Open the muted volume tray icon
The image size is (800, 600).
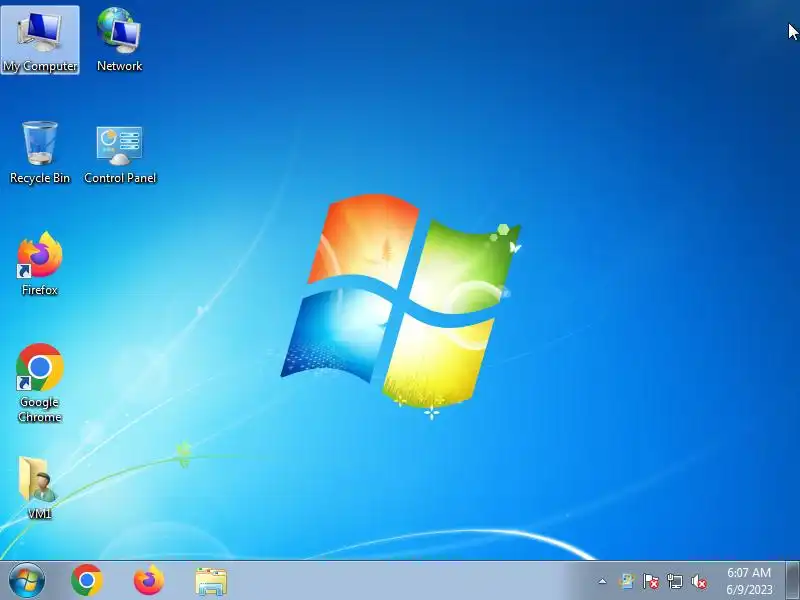[x=699, y=581]
